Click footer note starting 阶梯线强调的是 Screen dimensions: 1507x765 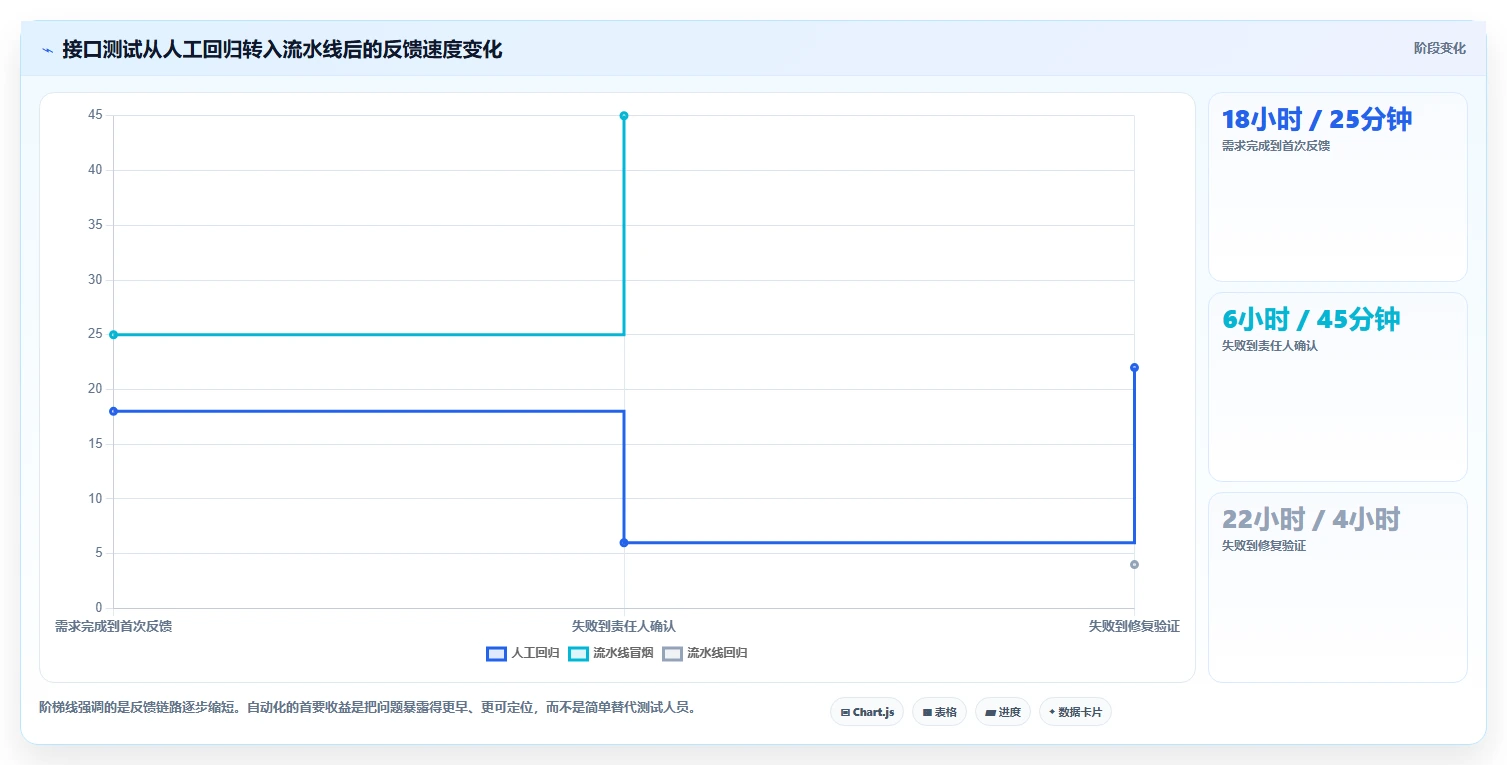(x=367, y=707)
